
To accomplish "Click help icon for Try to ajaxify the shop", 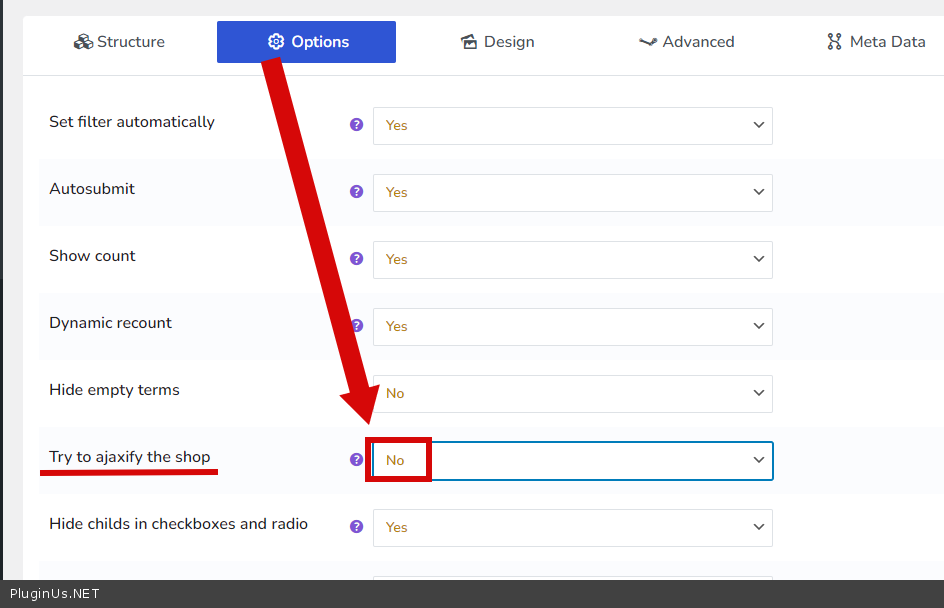I will click(x=356, y=460).
